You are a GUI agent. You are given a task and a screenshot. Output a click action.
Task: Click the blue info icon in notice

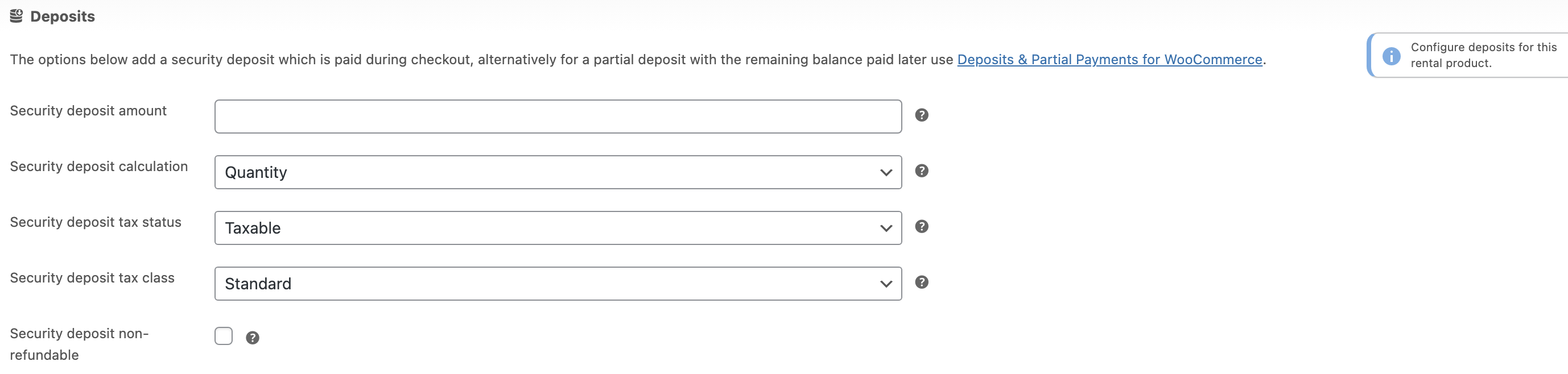(1391, 56)
